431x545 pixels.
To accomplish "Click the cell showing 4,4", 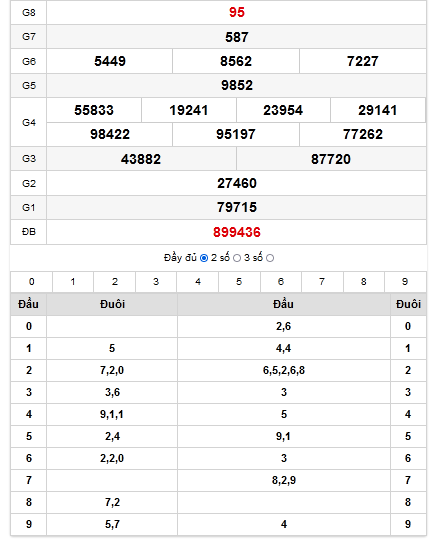I will pos(284,348).
